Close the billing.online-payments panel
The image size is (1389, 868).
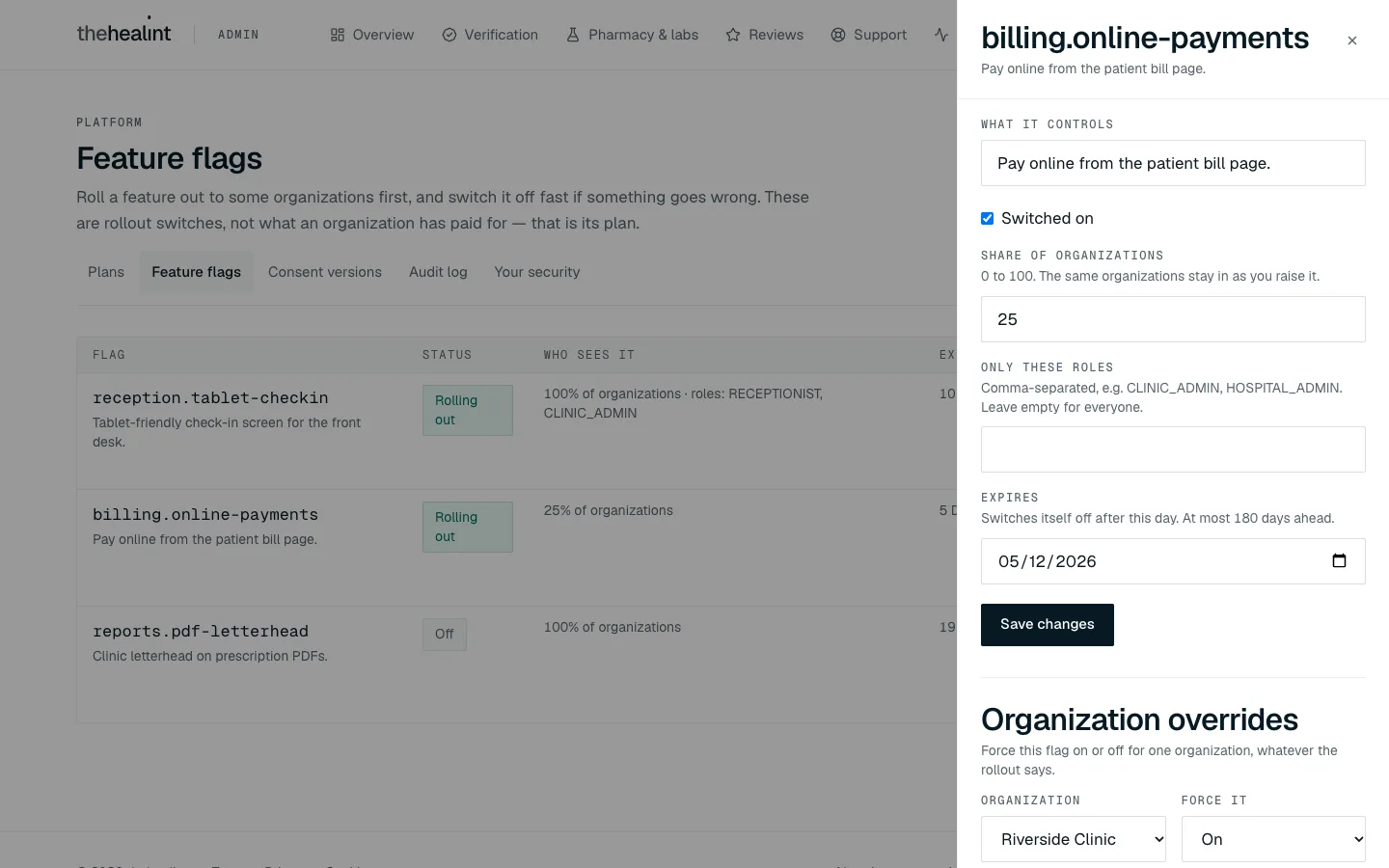[x=1352, y=41]
